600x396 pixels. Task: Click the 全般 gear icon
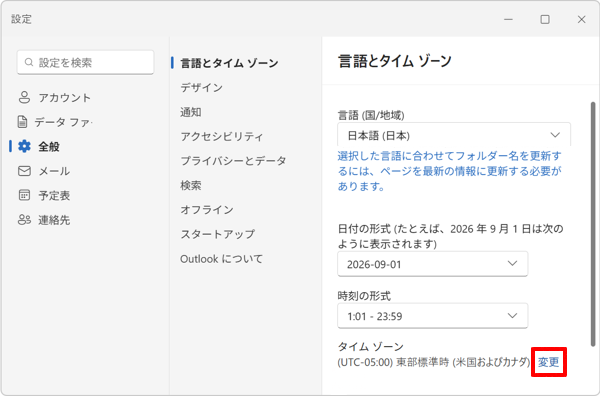[x=24, y=146]
